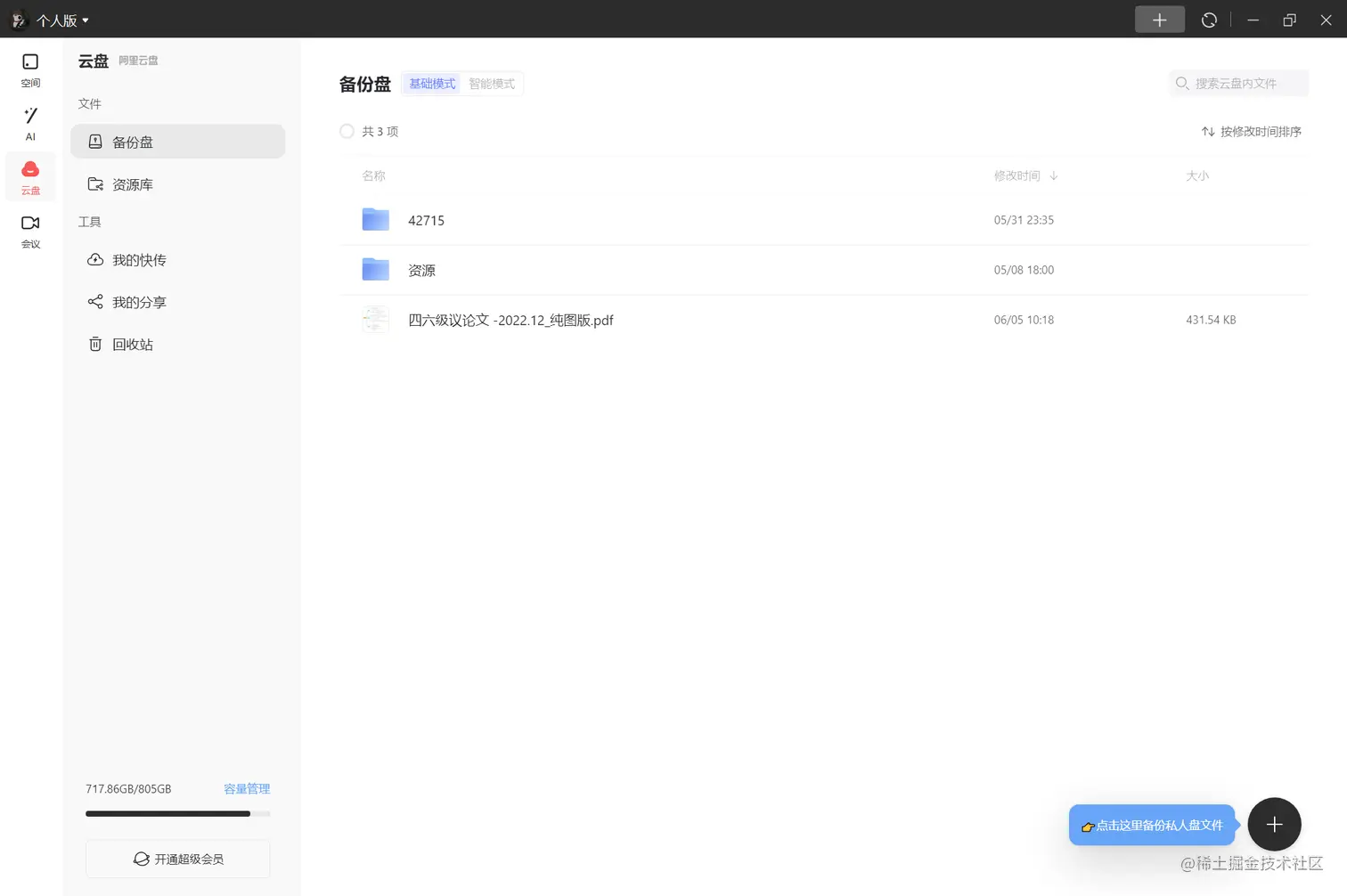Open 我的快传 quick transfer
Screen dimensions: 1347x896
(x=178, y=260)
